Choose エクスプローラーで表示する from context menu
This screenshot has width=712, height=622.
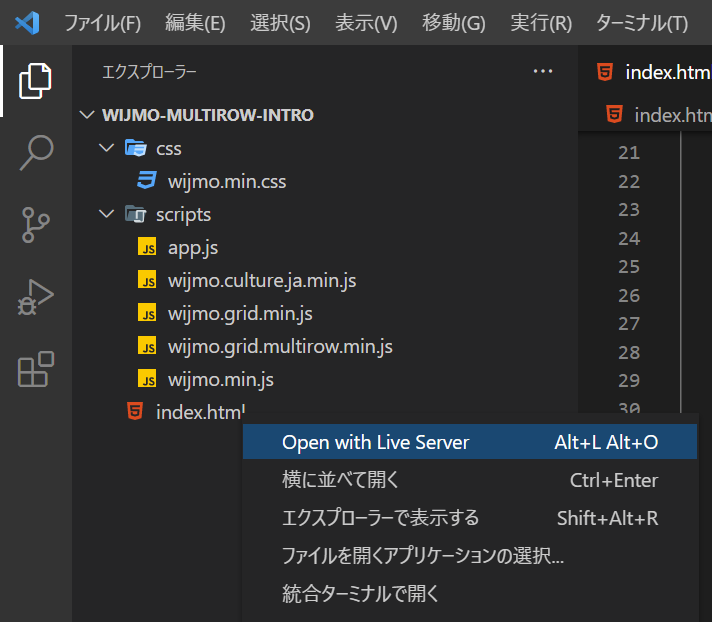point(470,518)
